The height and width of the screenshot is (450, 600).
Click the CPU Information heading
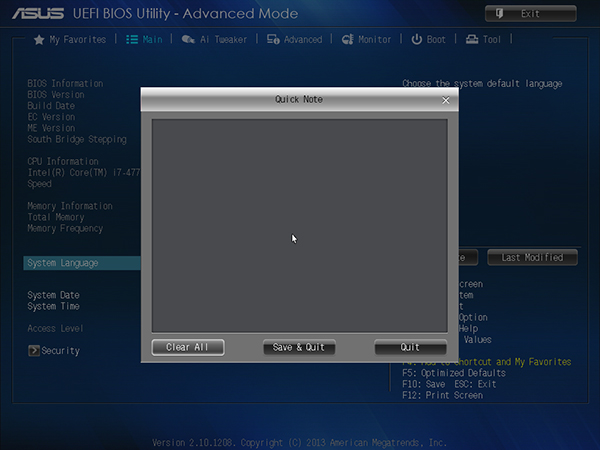[63, 161]
